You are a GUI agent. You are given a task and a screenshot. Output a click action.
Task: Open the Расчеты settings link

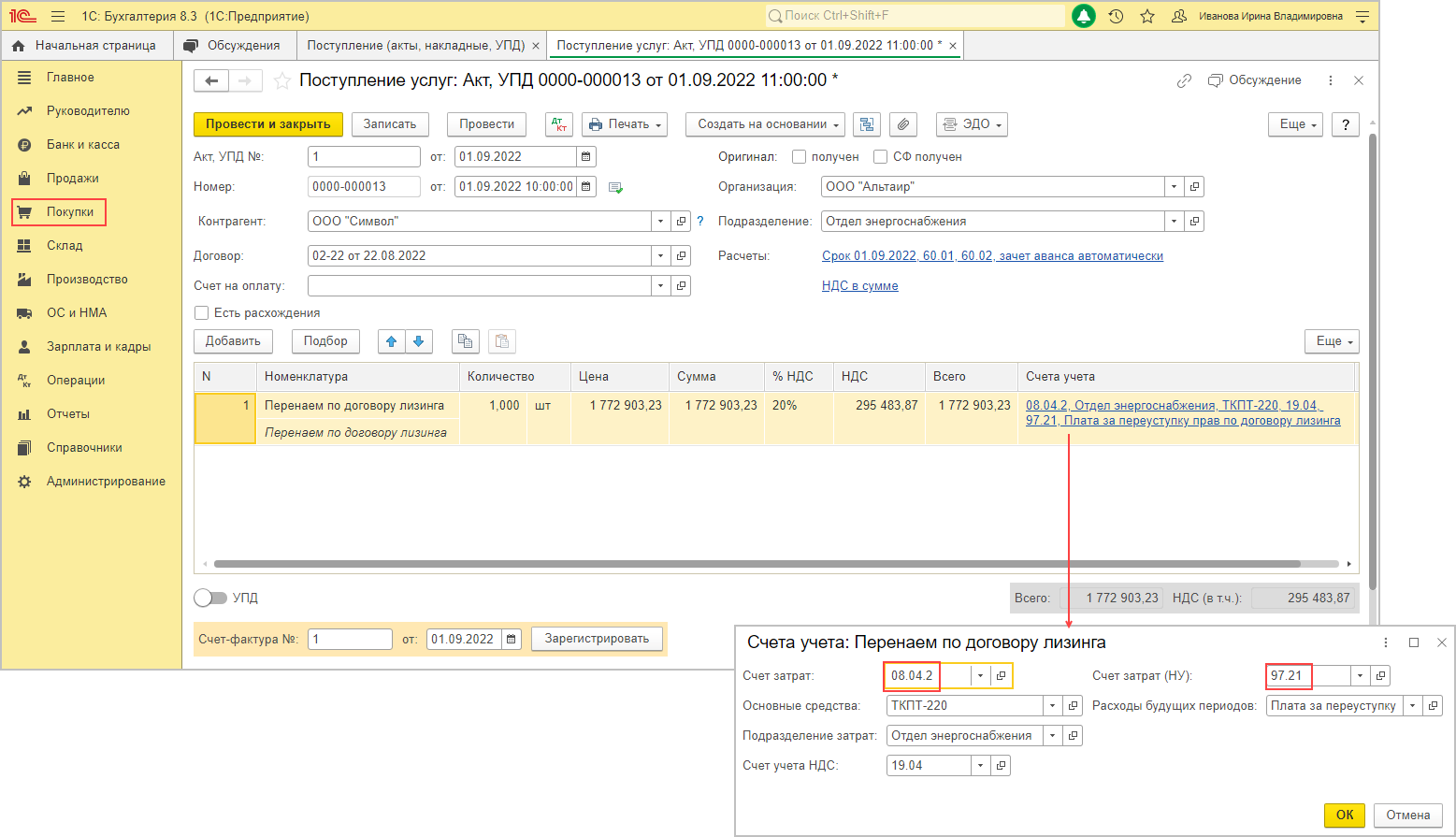[992, 256]
